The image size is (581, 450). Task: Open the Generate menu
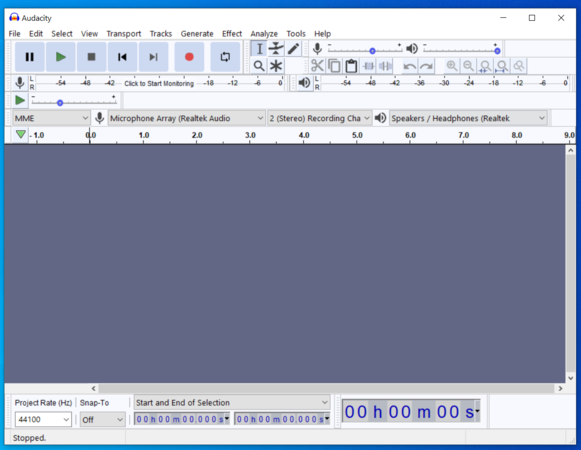point(197,34)
